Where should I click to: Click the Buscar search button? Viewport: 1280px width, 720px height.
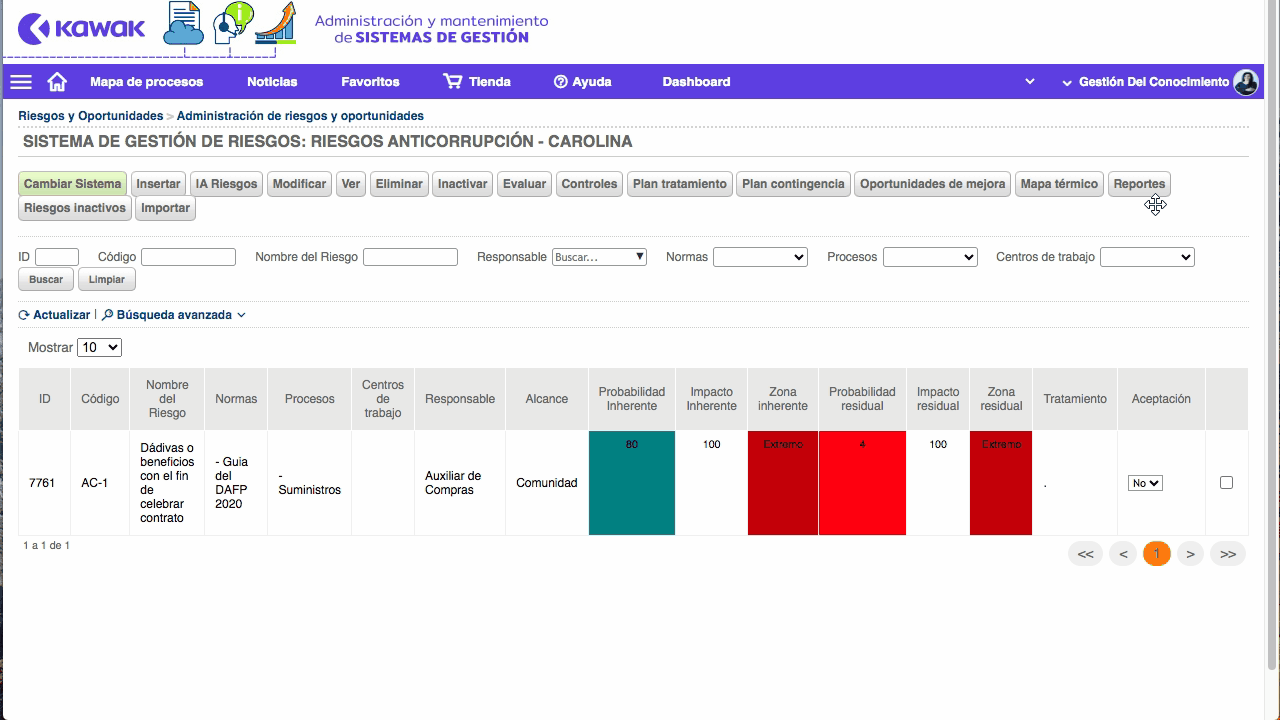tap(46, 280)
